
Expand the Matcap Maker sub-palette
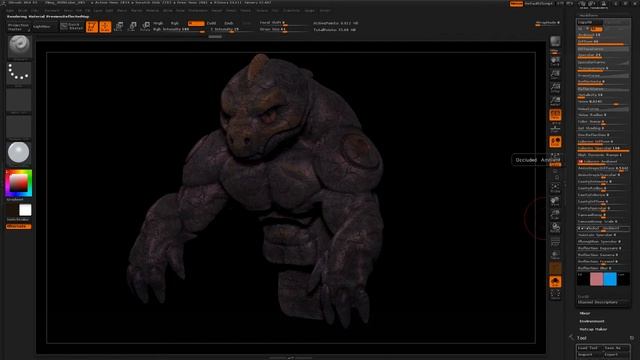[x=593, y=329]
